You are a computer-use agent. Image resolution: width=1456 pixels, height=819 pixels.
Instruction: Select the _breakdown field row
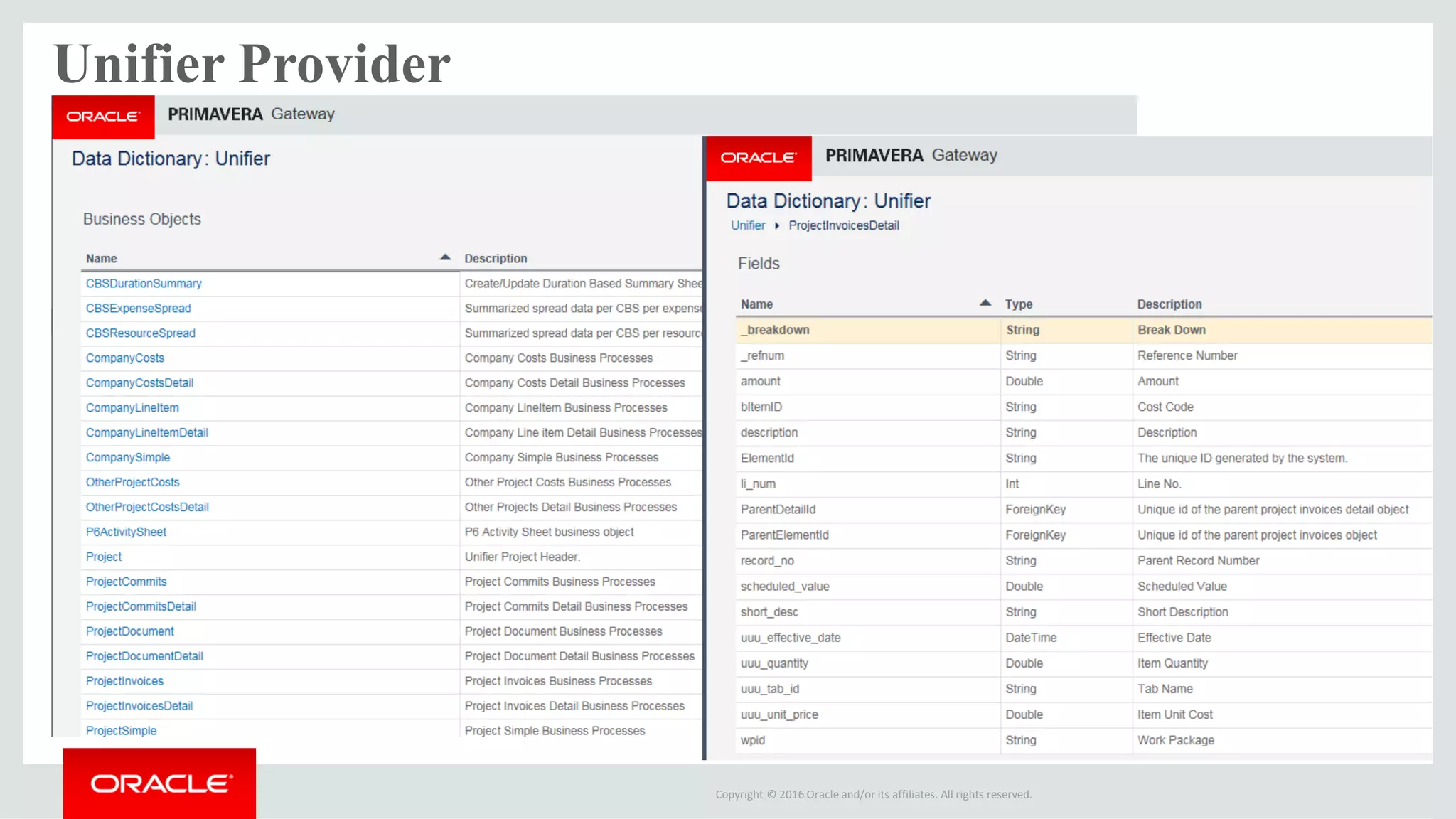(1083, 331)
